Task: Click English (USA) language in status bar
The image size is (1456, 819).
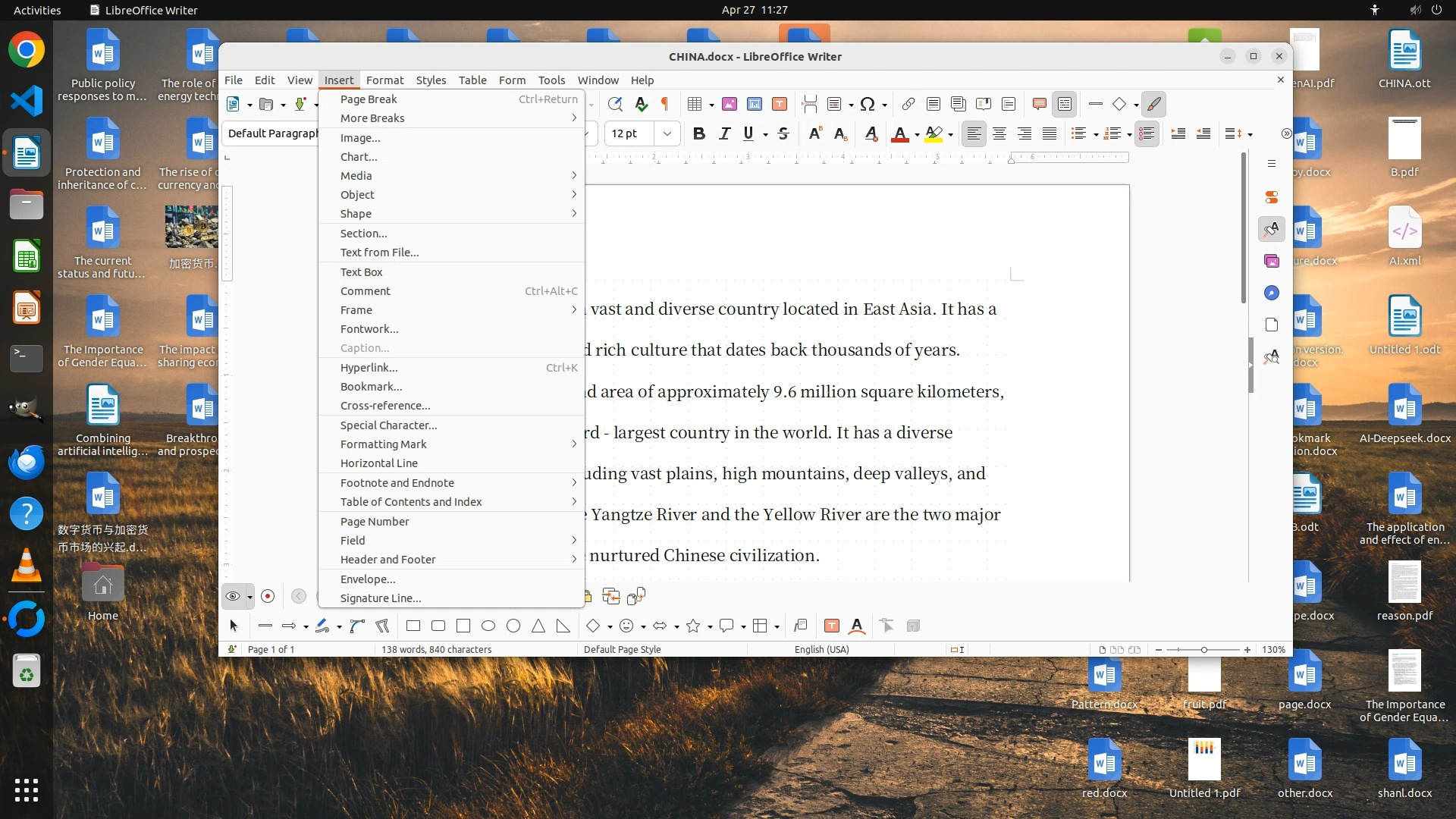Action: tap(821, 650)
